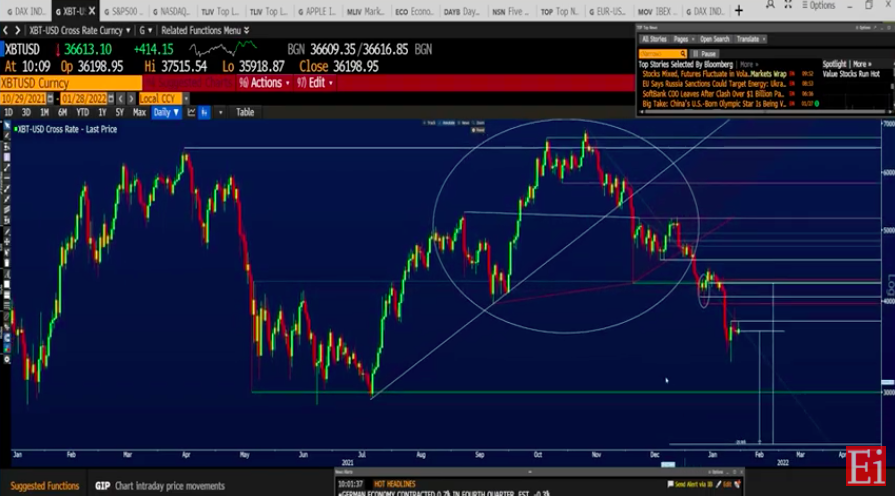The image size is (895, 496).
Task: Click the XBTUSD Curncy command field
Action: pyautogui.click(x=71, y=83)
